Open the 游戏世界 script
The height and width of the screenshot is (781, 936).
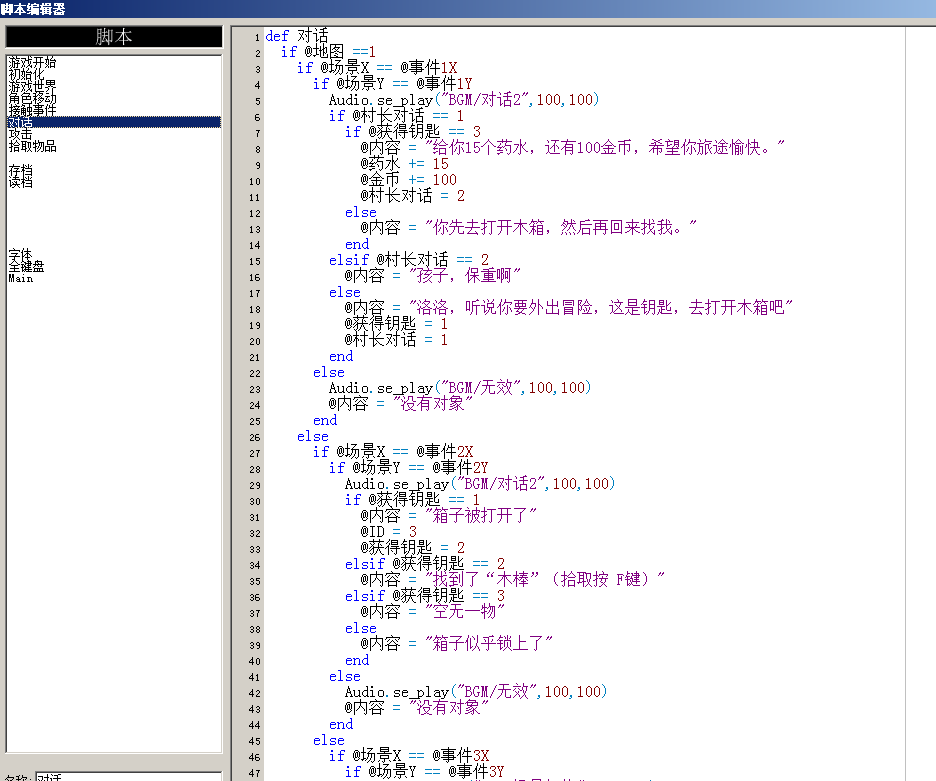(32, 86)
